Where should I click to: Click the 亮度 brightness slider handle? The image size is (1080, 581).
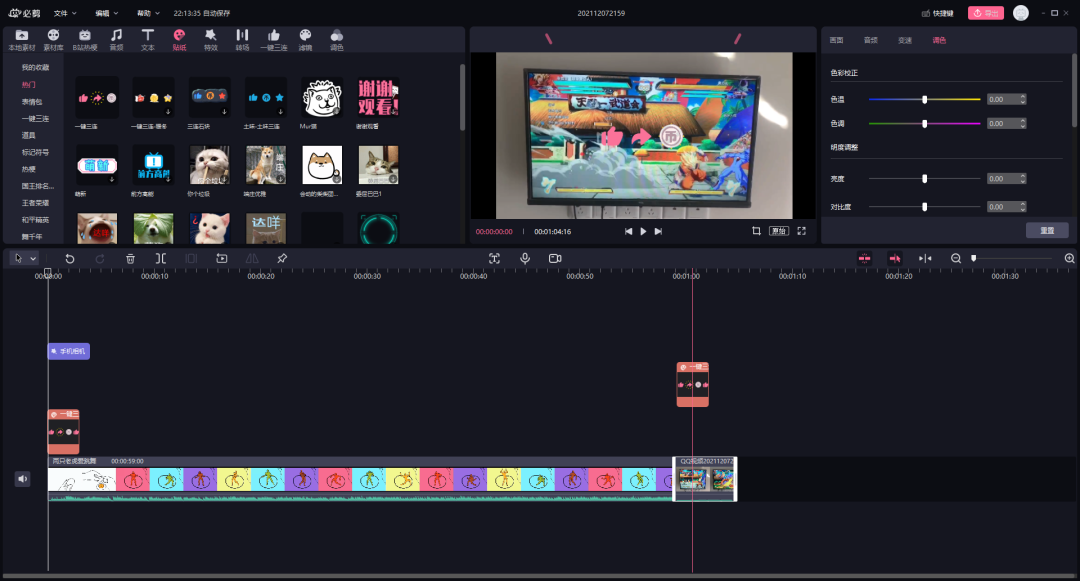click(x=924, y=178)
